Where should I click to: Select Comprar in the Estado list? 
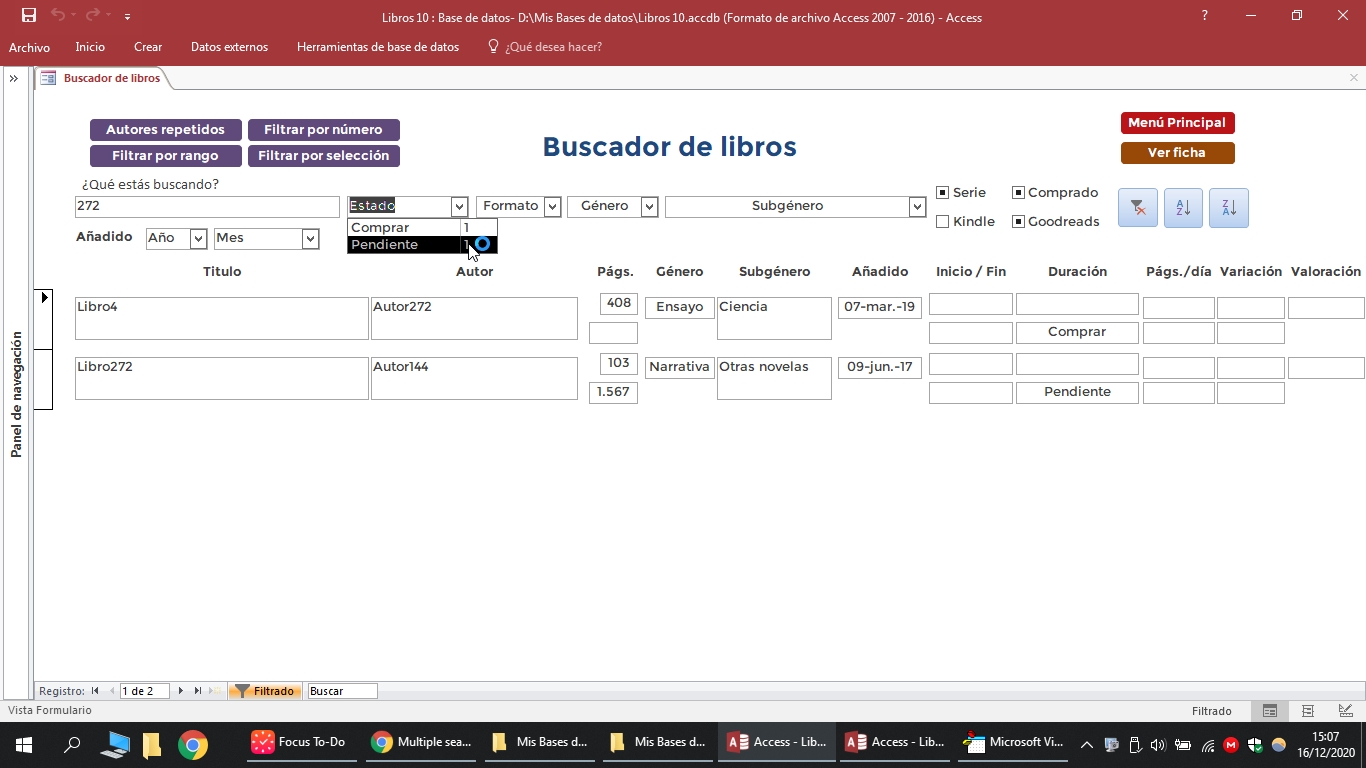coord(422,228)
